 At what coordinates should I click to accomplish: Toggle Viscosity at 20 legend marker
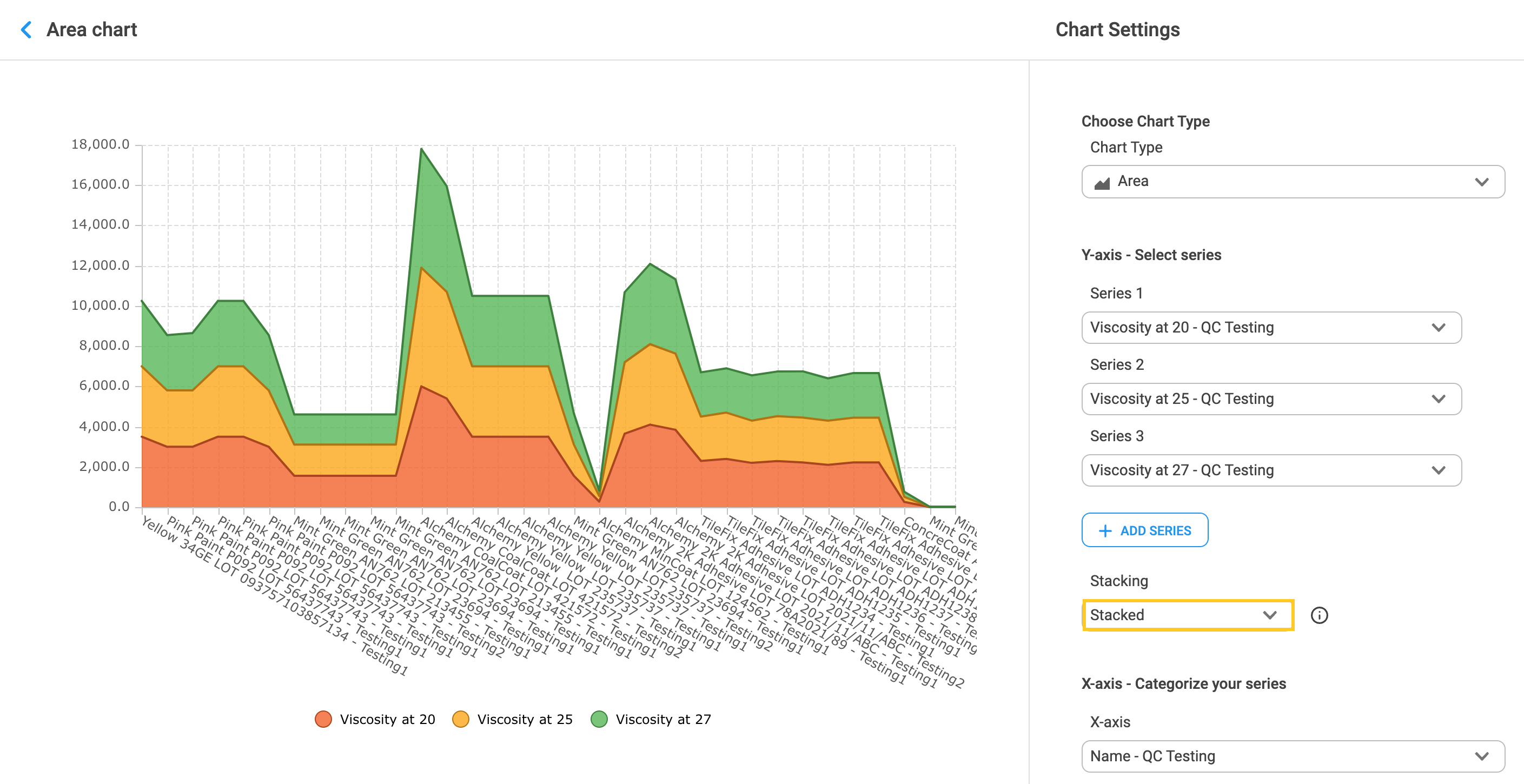pyautogui.click(x=323, y=719)
